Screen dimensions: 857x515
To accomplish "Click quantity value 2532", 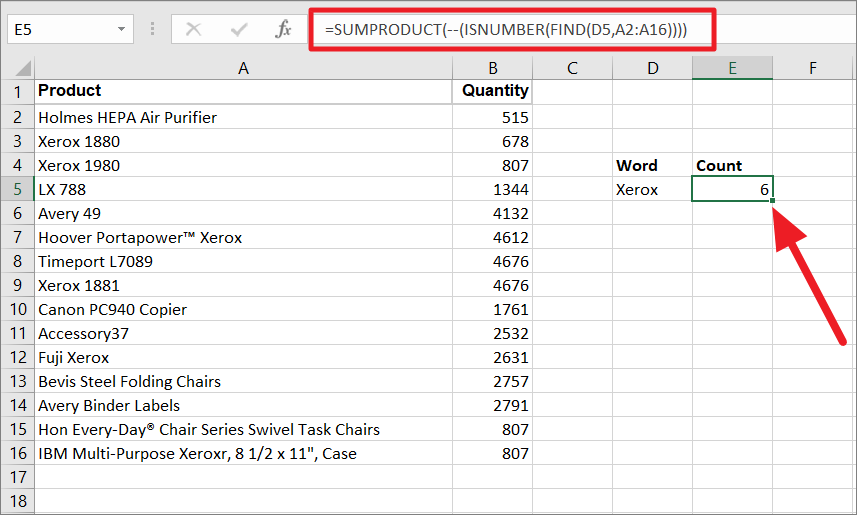I will click(x=492, y=333).
